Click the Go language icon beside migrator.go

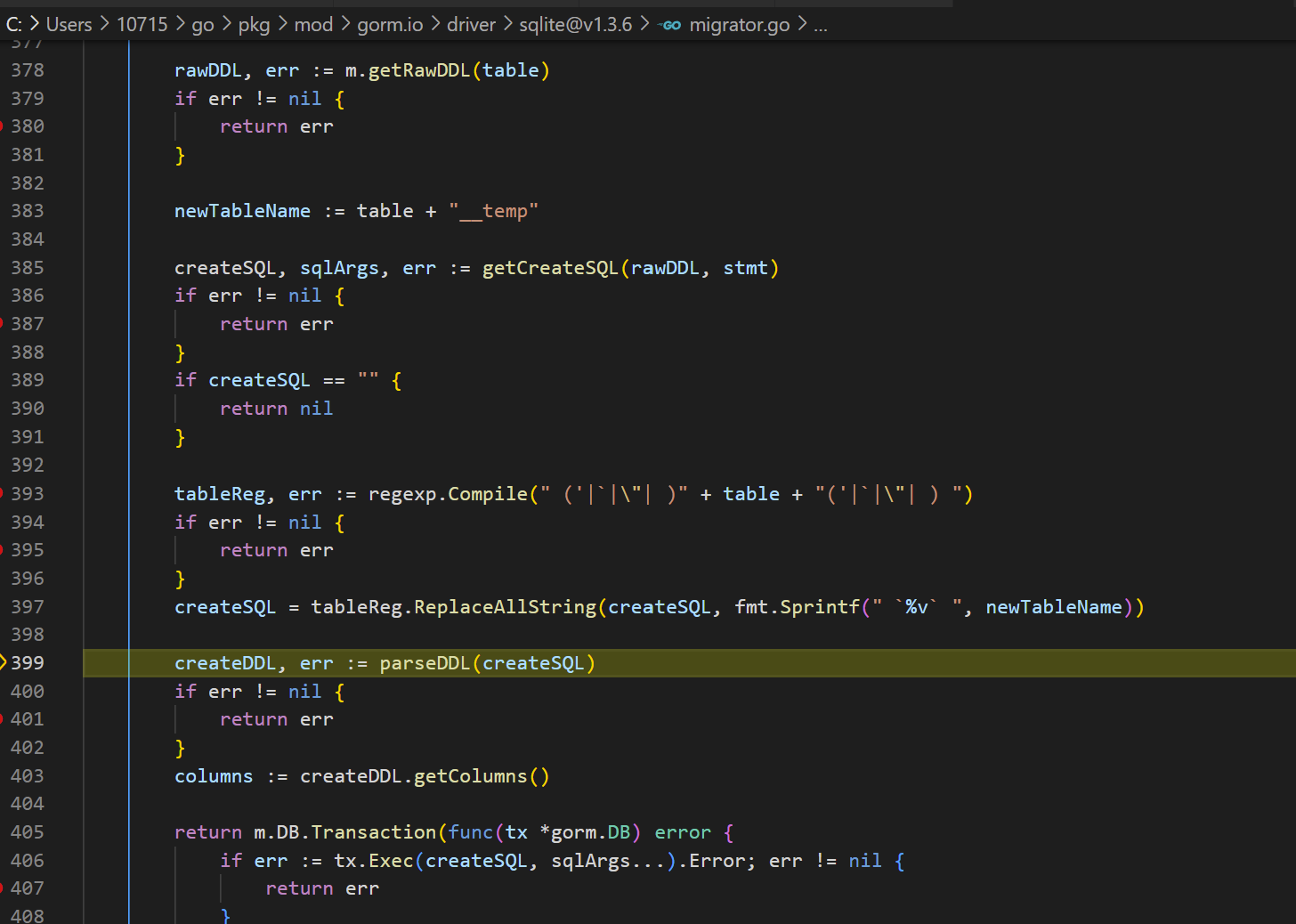[669, 24]
